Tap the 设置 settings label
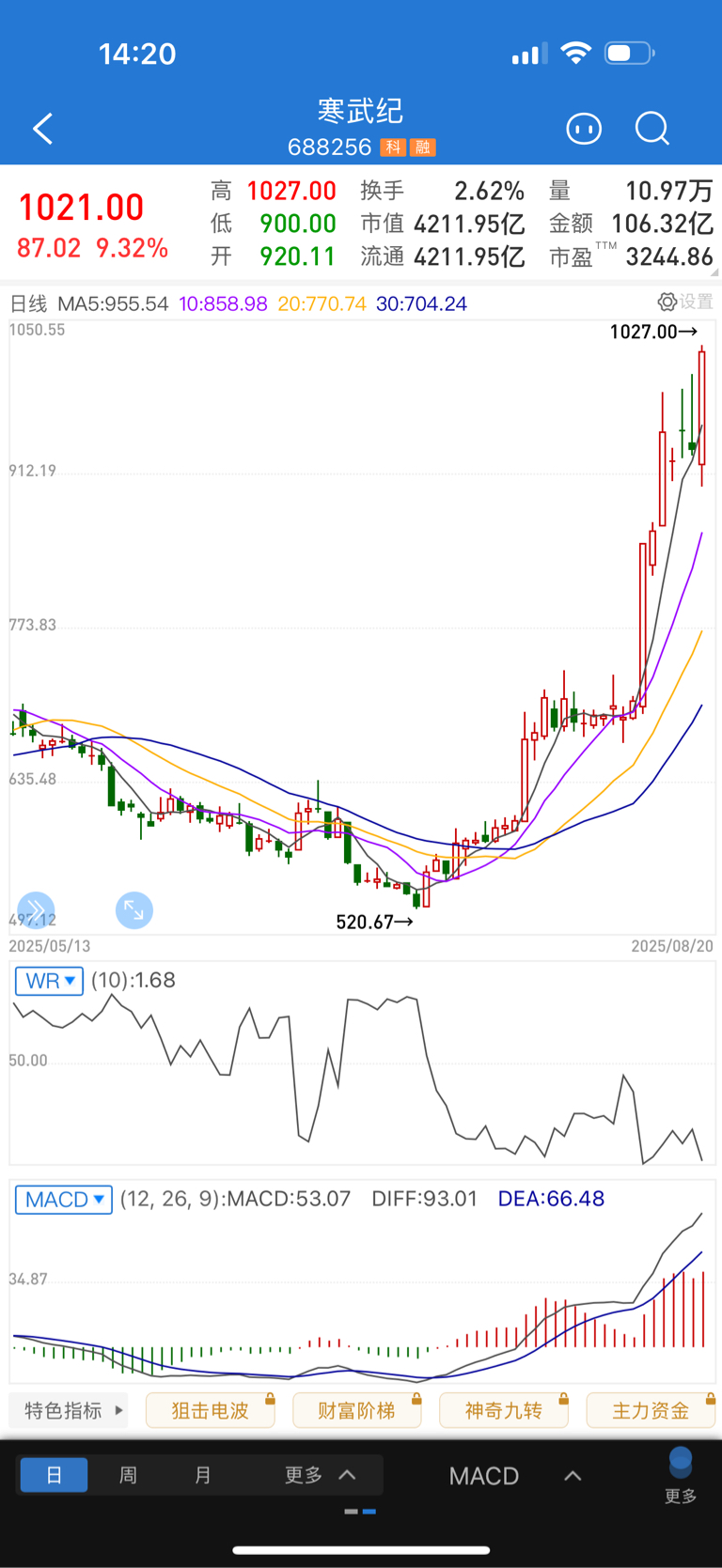722x1568 pixels. (x=697, y=302)
